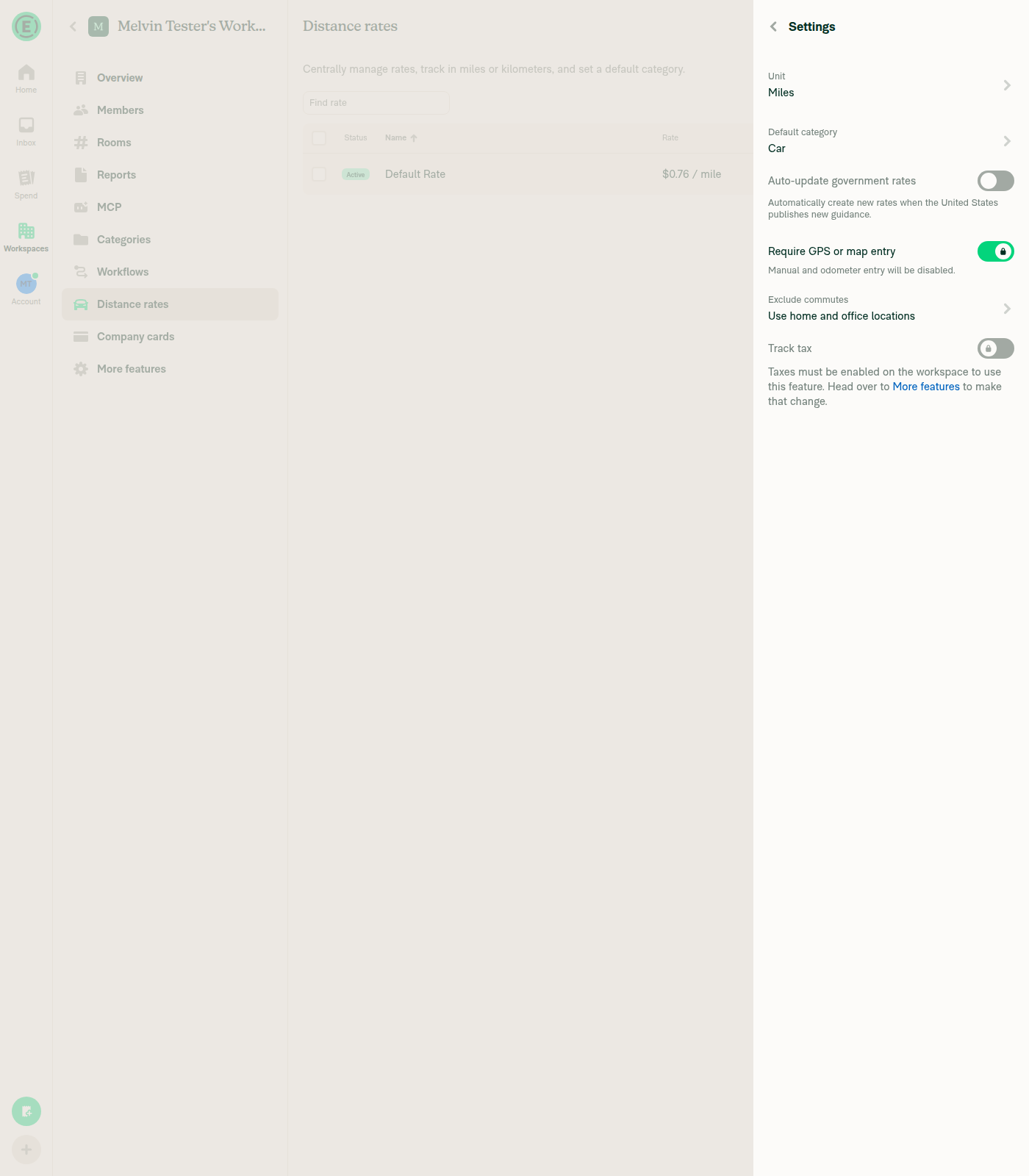Click the Company cards icon
1029x1176 pixels.
point(81,337)
